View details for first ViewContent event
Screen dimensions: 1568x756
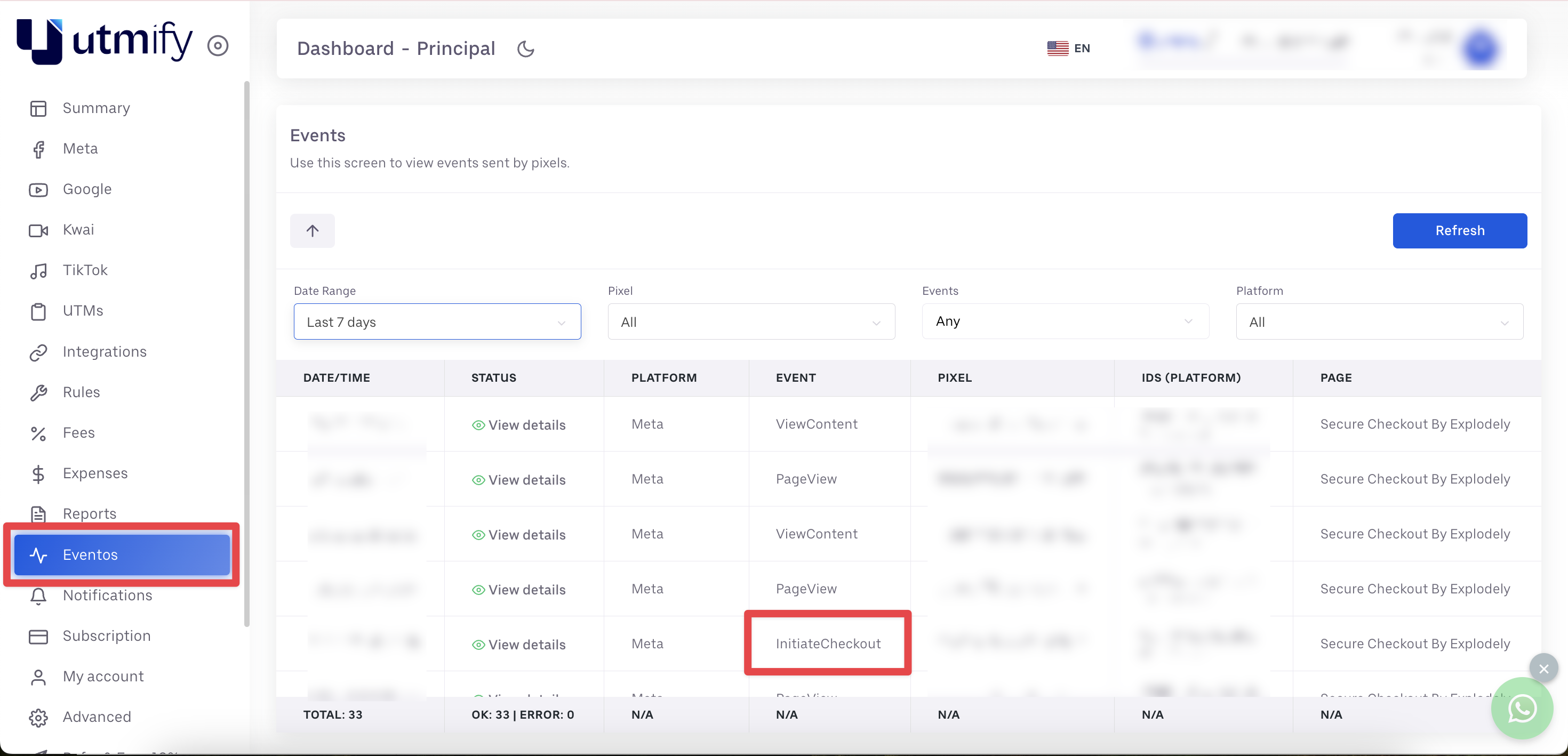tap(518, 425)
